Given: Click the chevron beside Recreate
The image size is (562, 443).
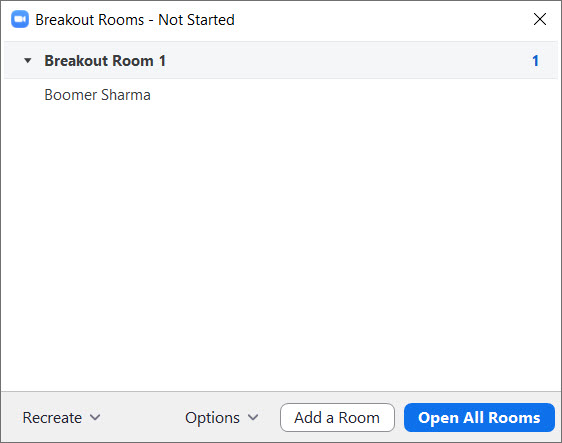Looking at the screenshot, I should tap(95, 417).
